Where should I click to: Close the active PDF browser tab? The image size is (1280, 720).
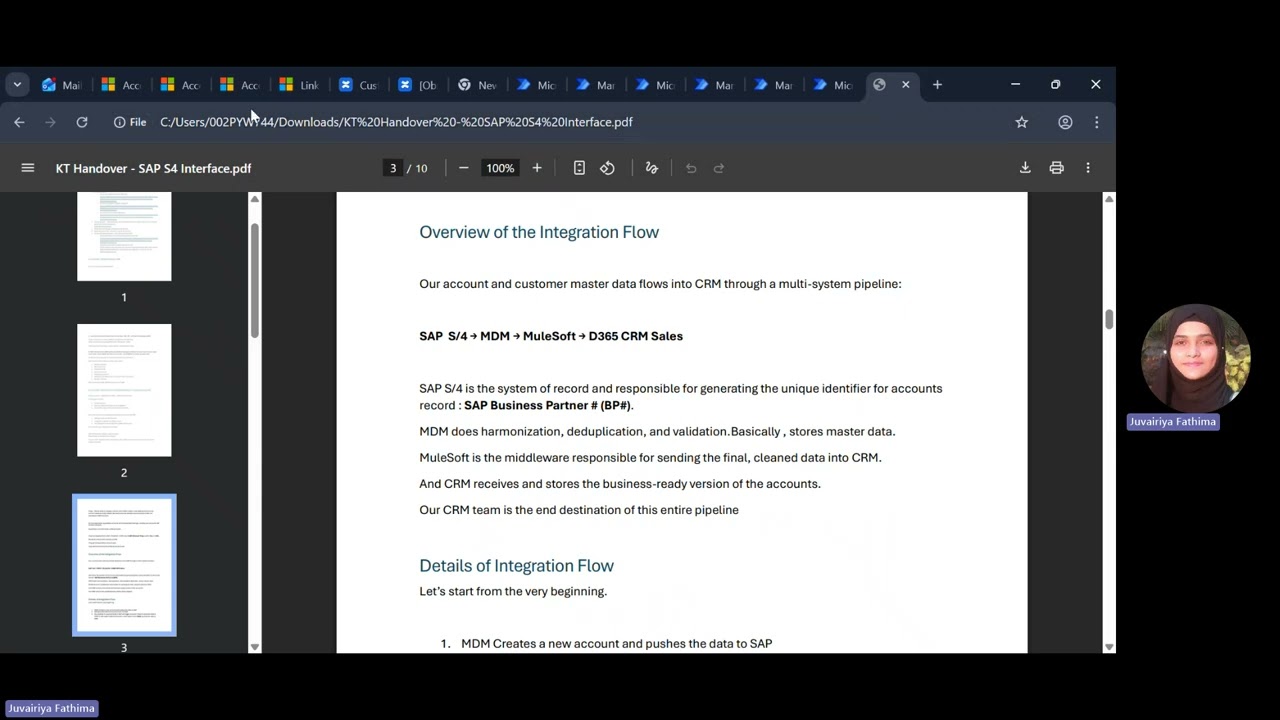pyautogui.click(x=906, y=85)
